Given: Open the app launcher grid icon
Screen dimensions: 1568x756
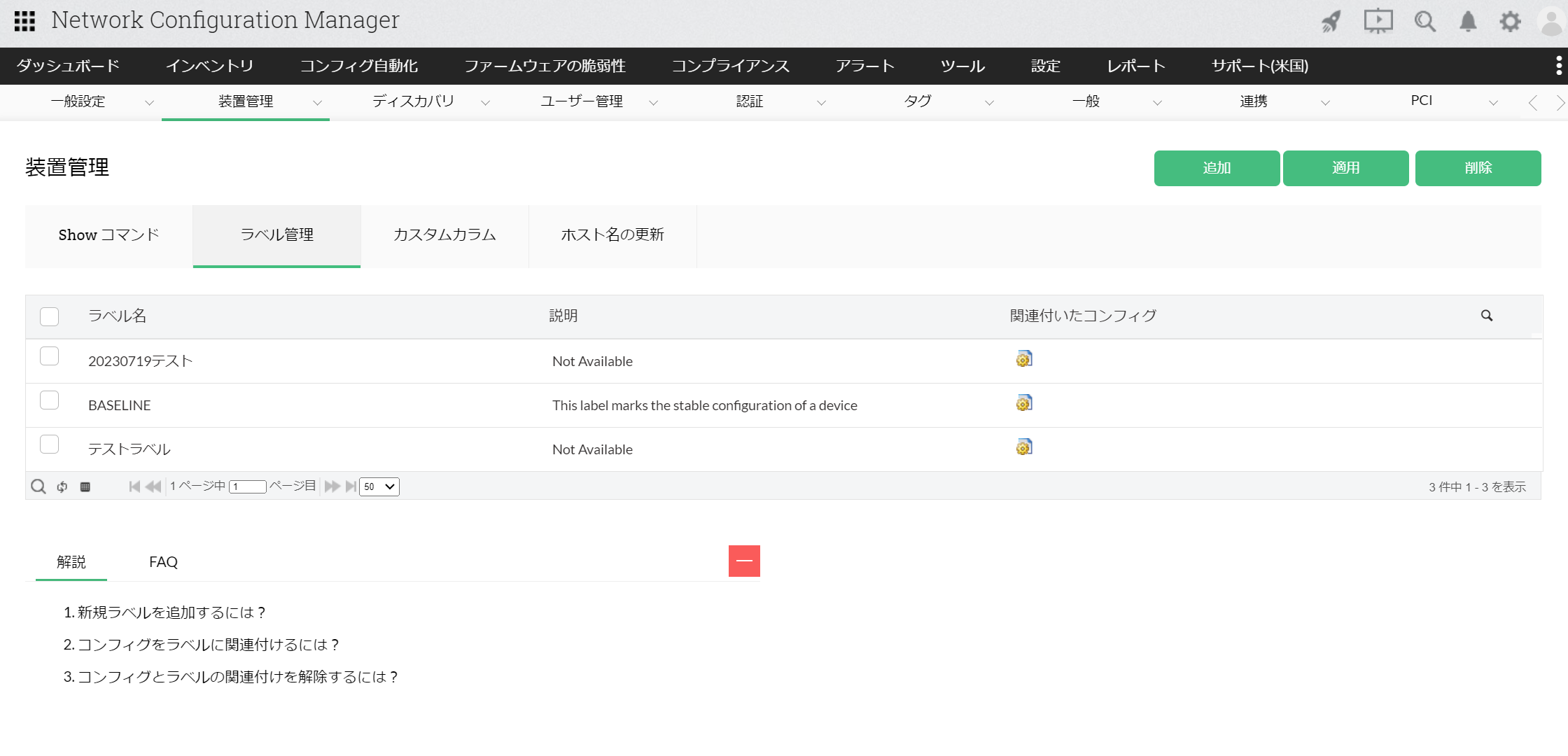Looking at the screenshot, I should tap(24, 21).
